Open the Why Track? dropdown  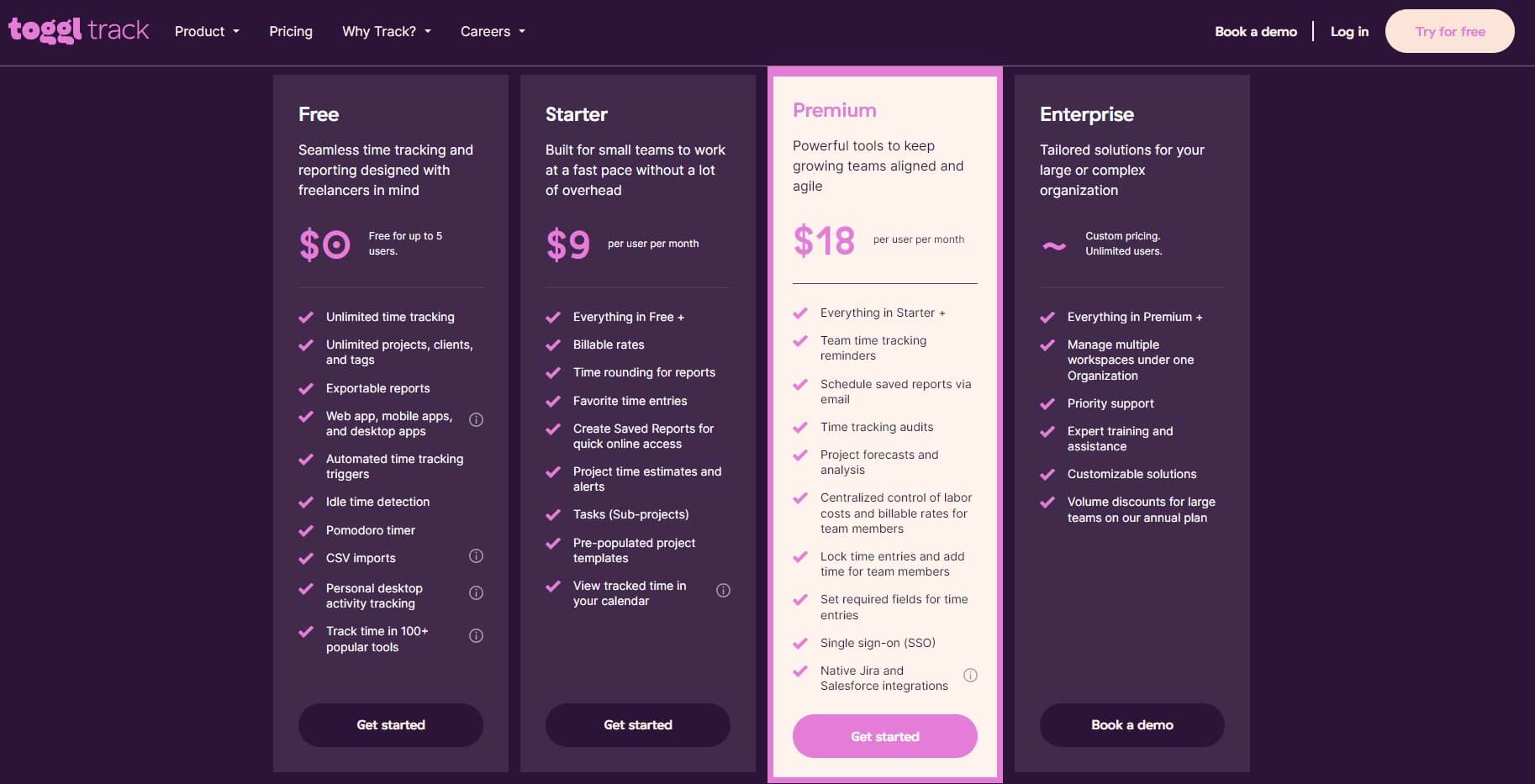pyautogui.click(x=386, y=32)
